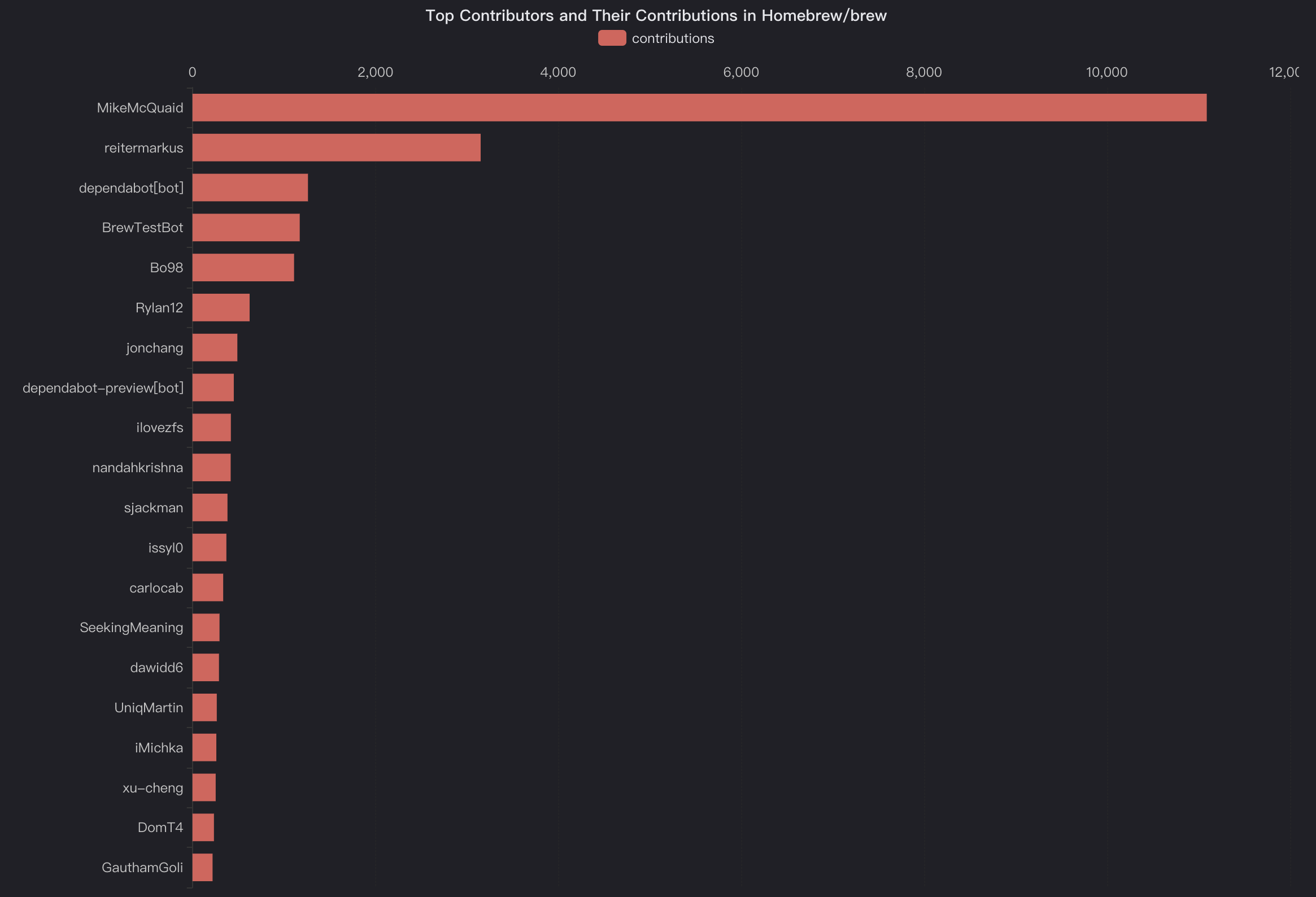The image size is (1316, 897).
Task: Select the Bo98 contribution bar
Action: pos(243,267)
